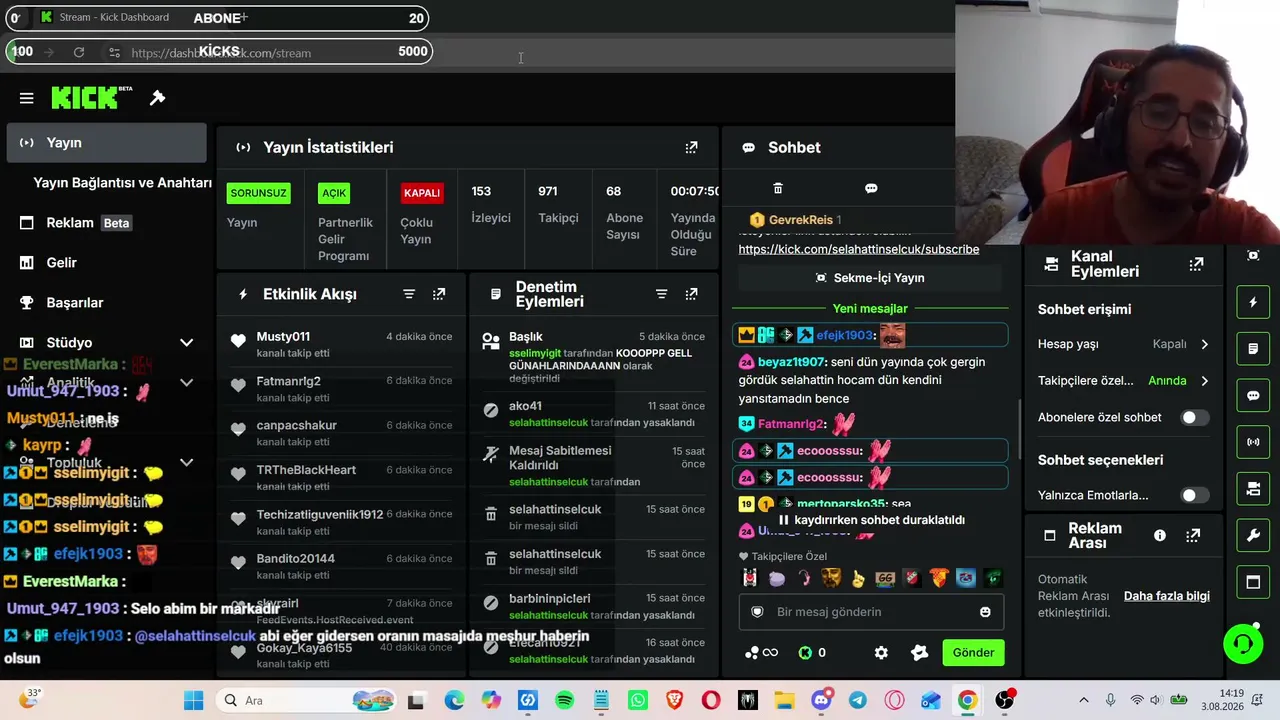Select TRTheBlackHeart follow event

340,478
